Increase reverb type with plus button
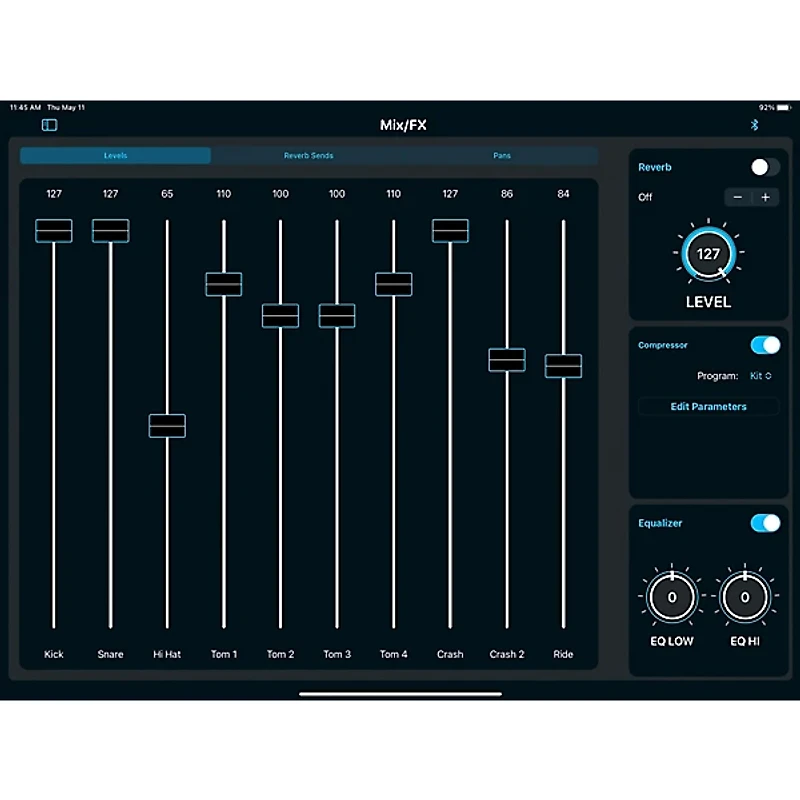This screenshot has height=800, width=800. pos(765,197)
